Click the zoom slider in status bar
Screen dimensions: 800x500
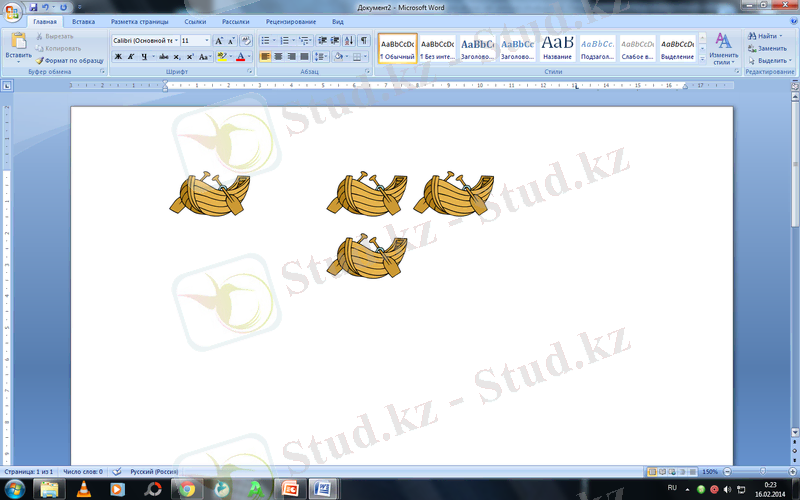764,471
